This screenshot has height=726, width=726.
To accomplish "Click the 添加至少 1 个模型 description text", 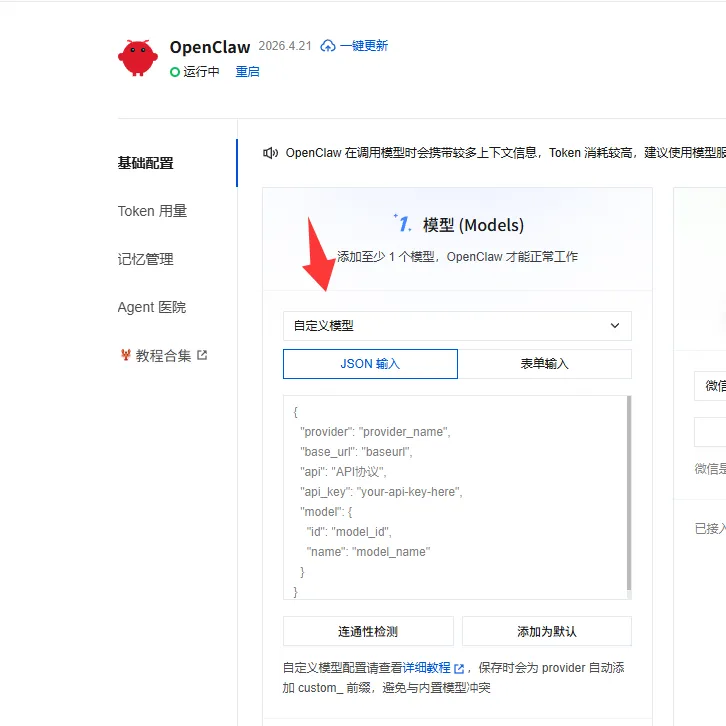I will [x=457, y=257].
